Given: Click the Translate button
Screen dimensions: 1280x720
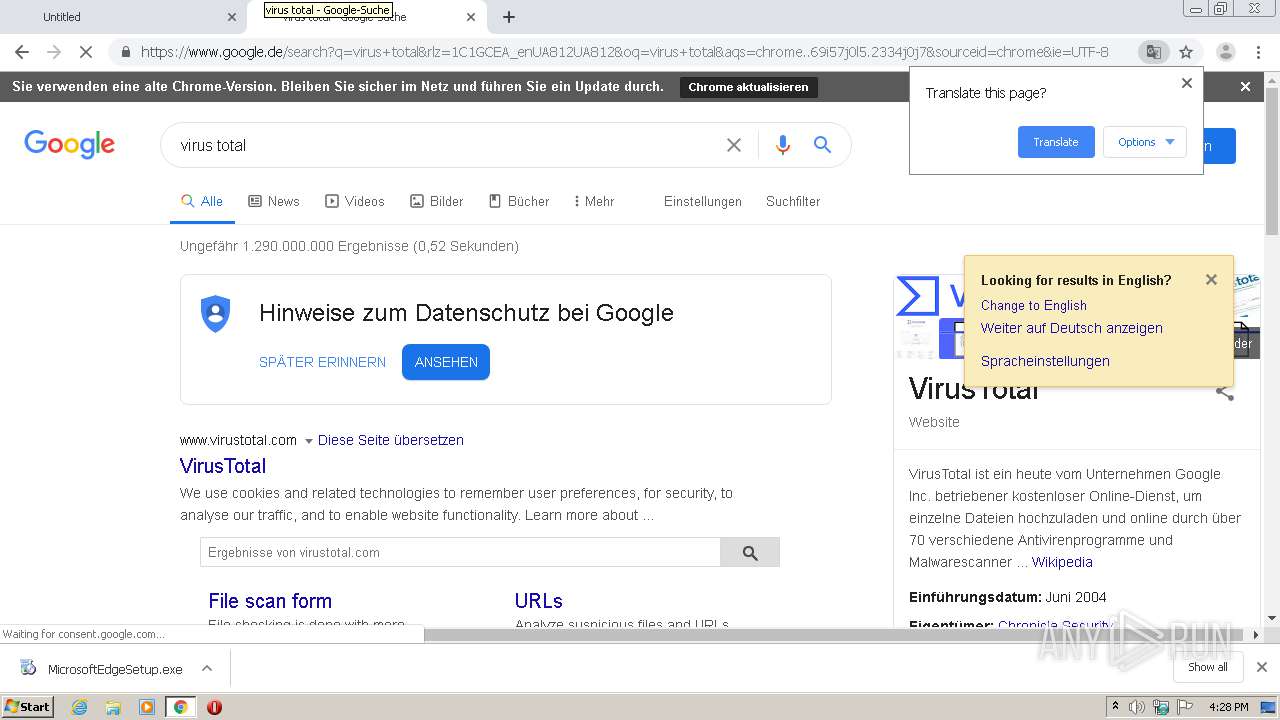Looking at the screenshot, I should click(1056, 142).
